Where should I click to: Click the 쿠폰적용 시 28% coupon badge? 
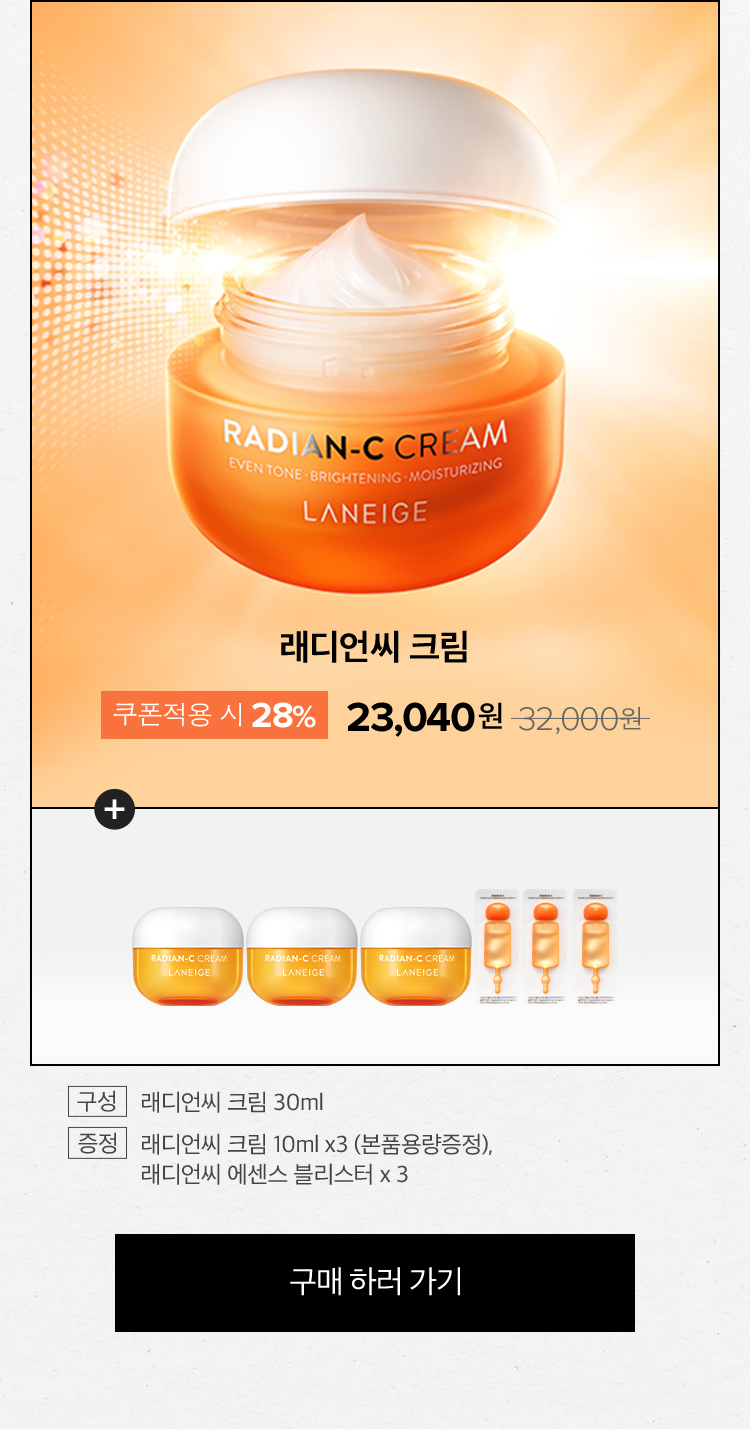click(x=214, y=715)
